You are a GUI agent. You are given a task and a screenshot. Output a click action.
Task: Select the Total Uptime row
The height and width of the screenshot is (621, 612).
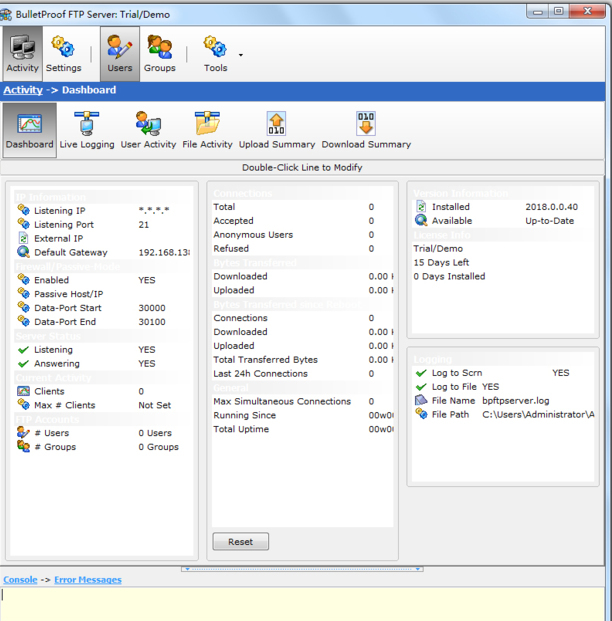tap(303, 429)
